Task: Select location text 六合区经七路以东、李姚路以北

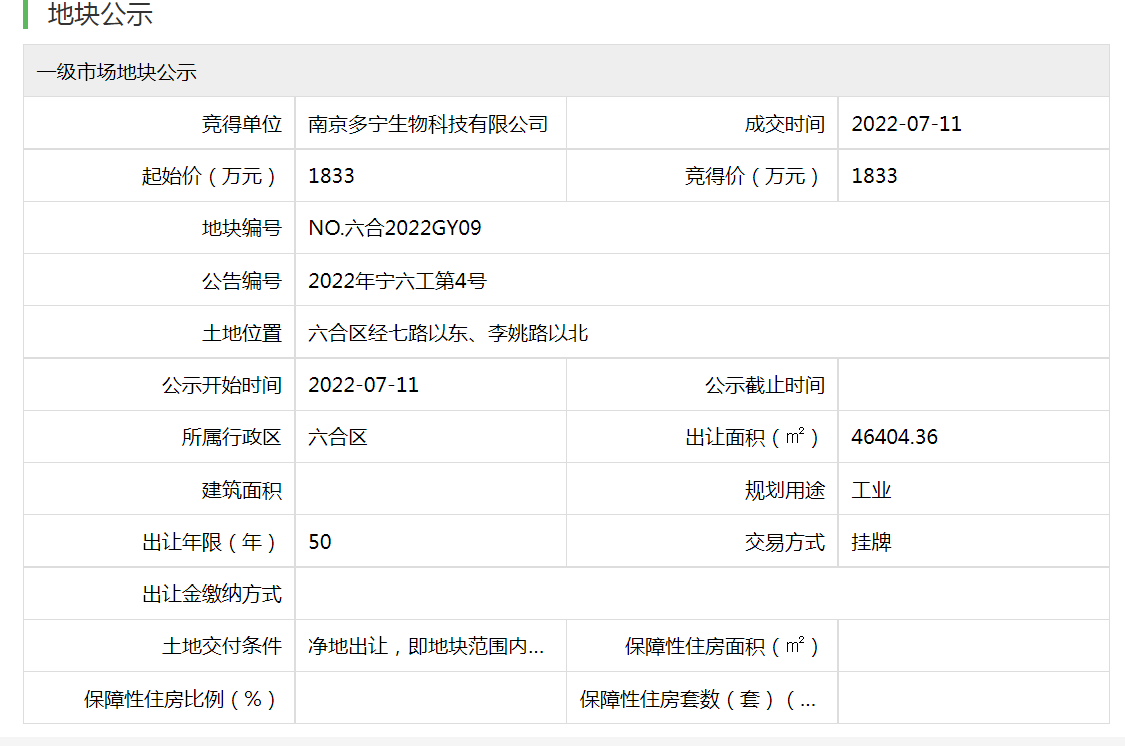Action: (448, 333)
